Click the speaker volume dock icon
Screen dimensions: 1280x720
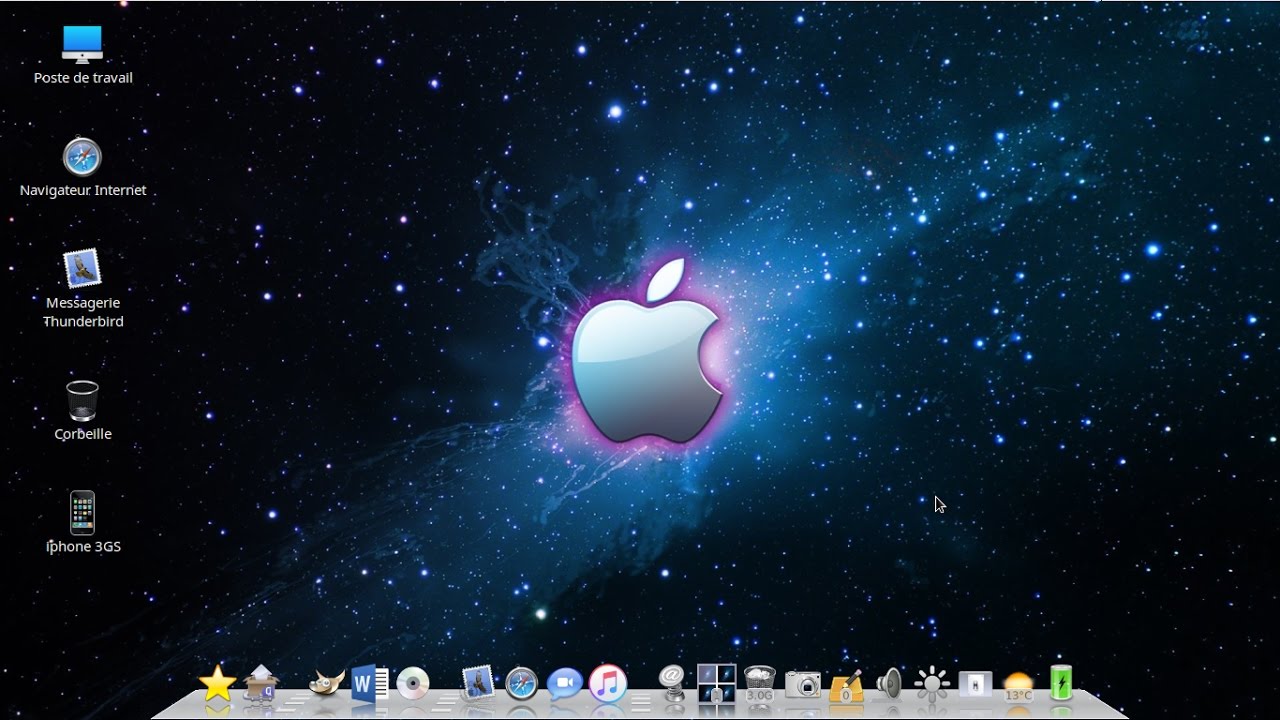(x=888, y=684)
